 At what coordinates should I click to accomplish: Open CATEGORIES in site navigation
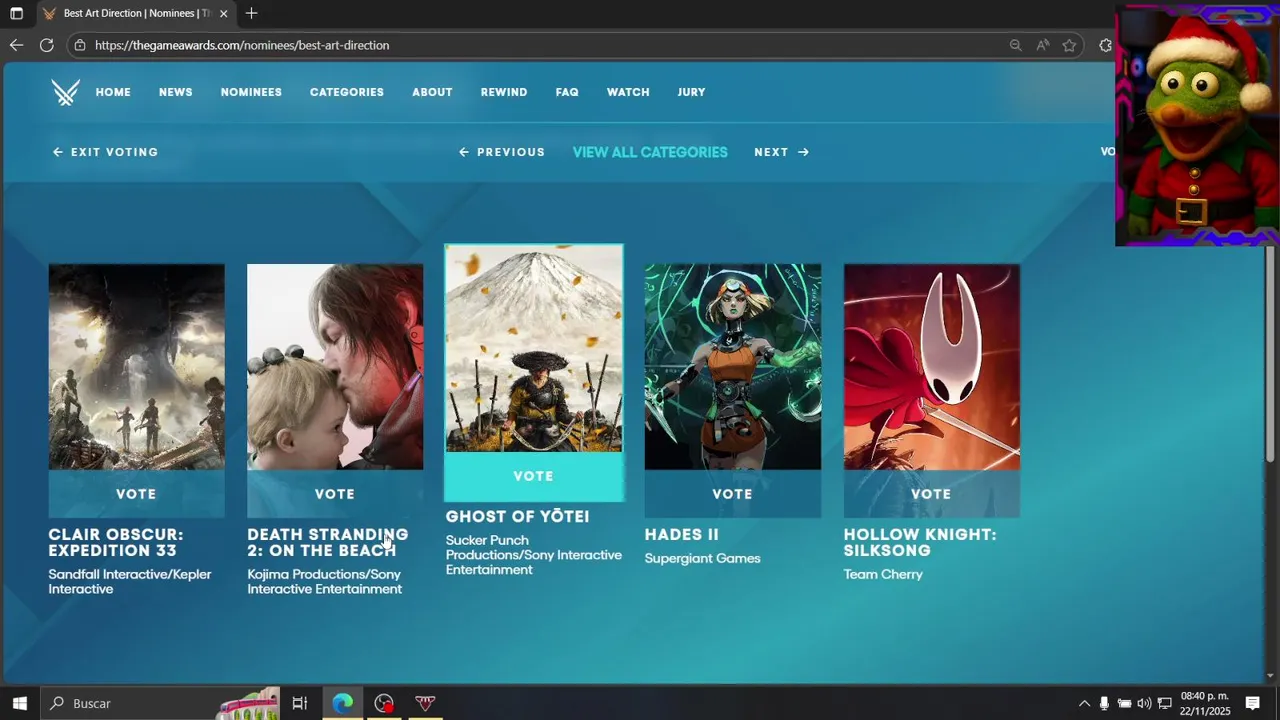(347, 92)
